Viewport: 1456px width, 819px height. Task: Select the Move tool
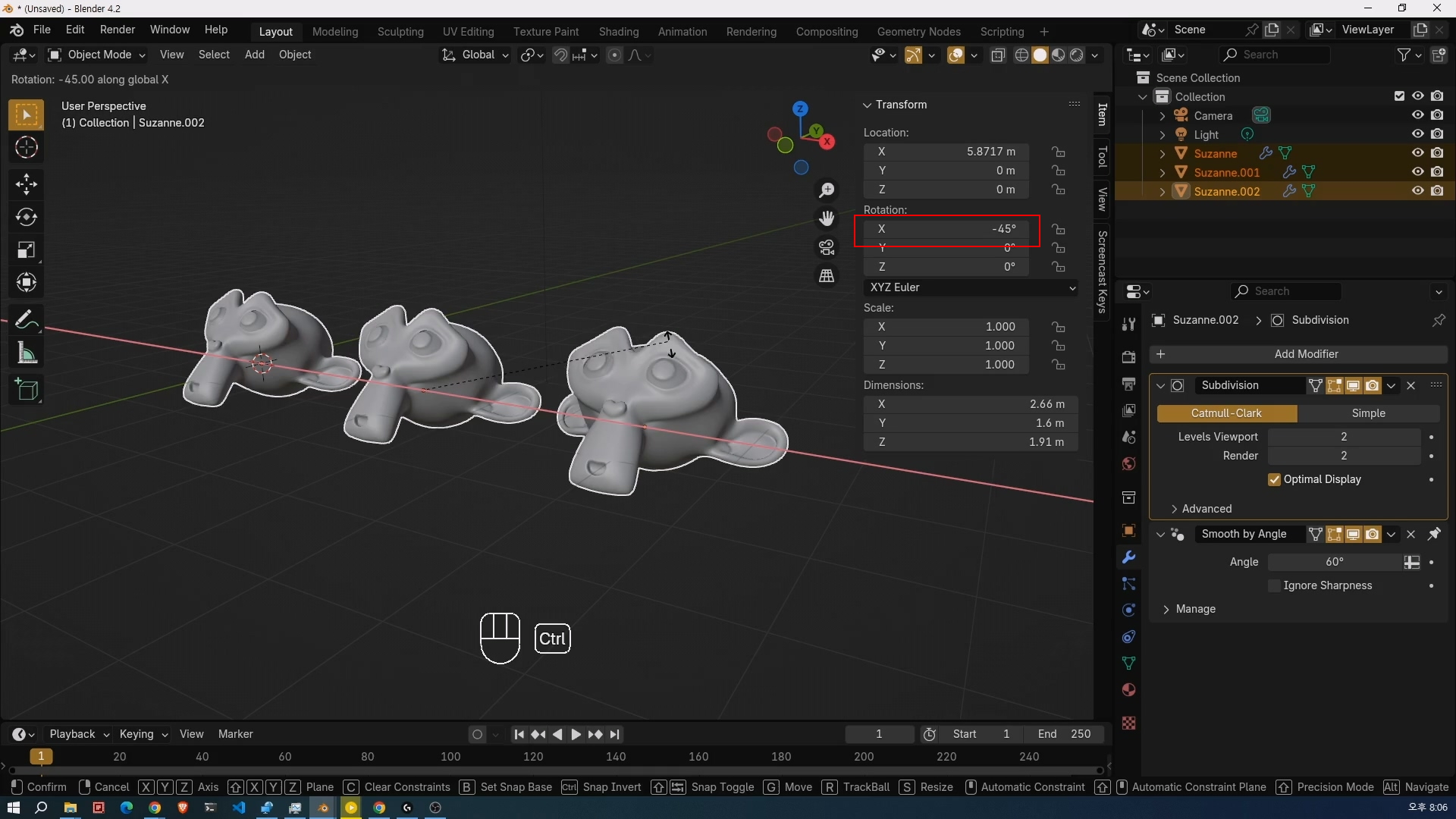coord(27,184)
